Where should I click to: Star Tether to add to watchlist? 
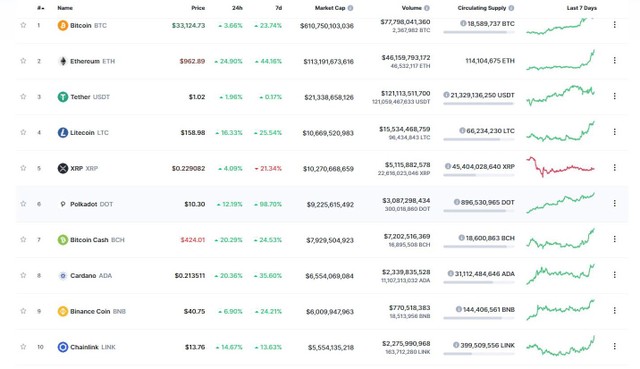23,97
